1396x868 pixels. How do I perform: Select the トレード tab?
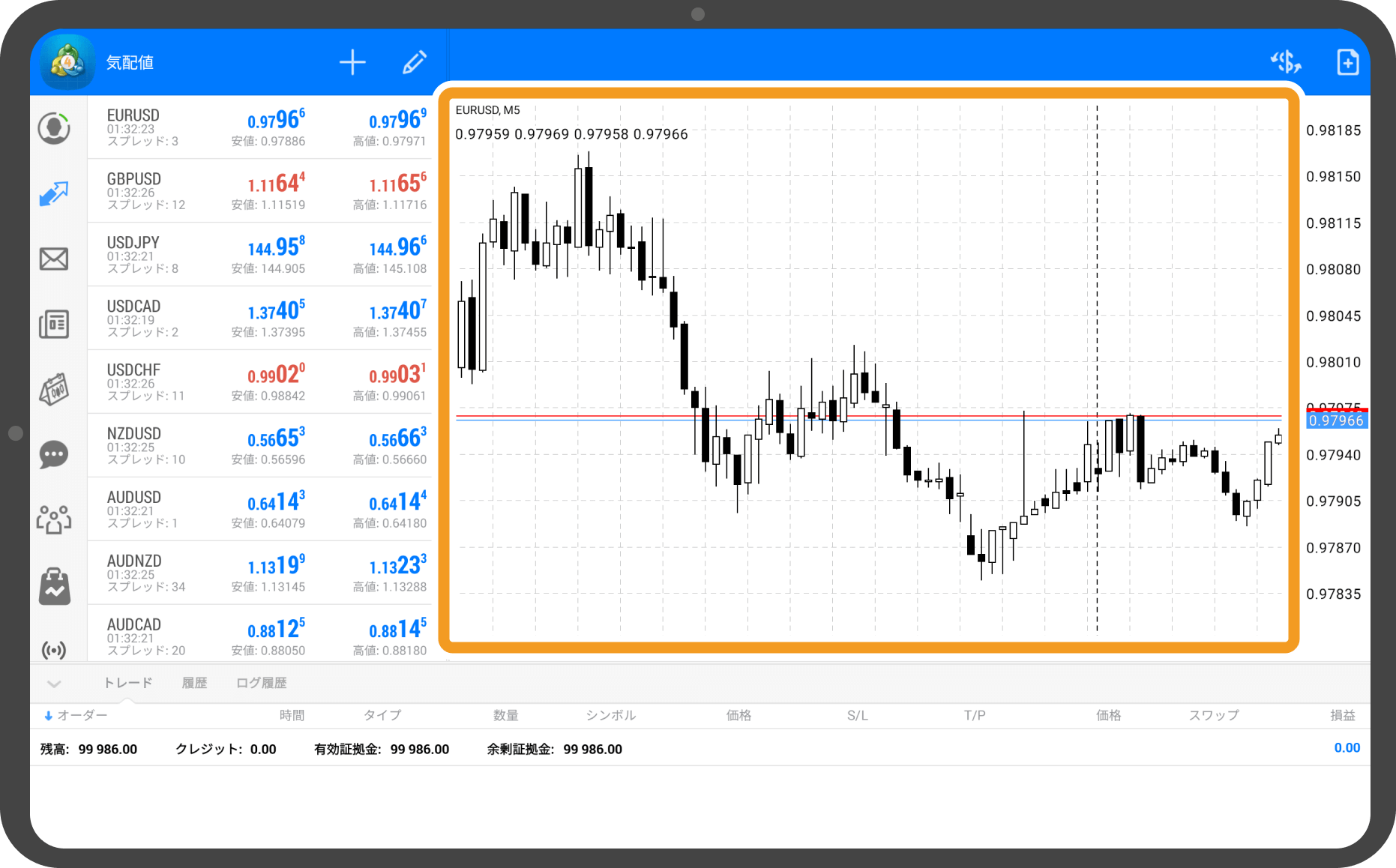127,683
